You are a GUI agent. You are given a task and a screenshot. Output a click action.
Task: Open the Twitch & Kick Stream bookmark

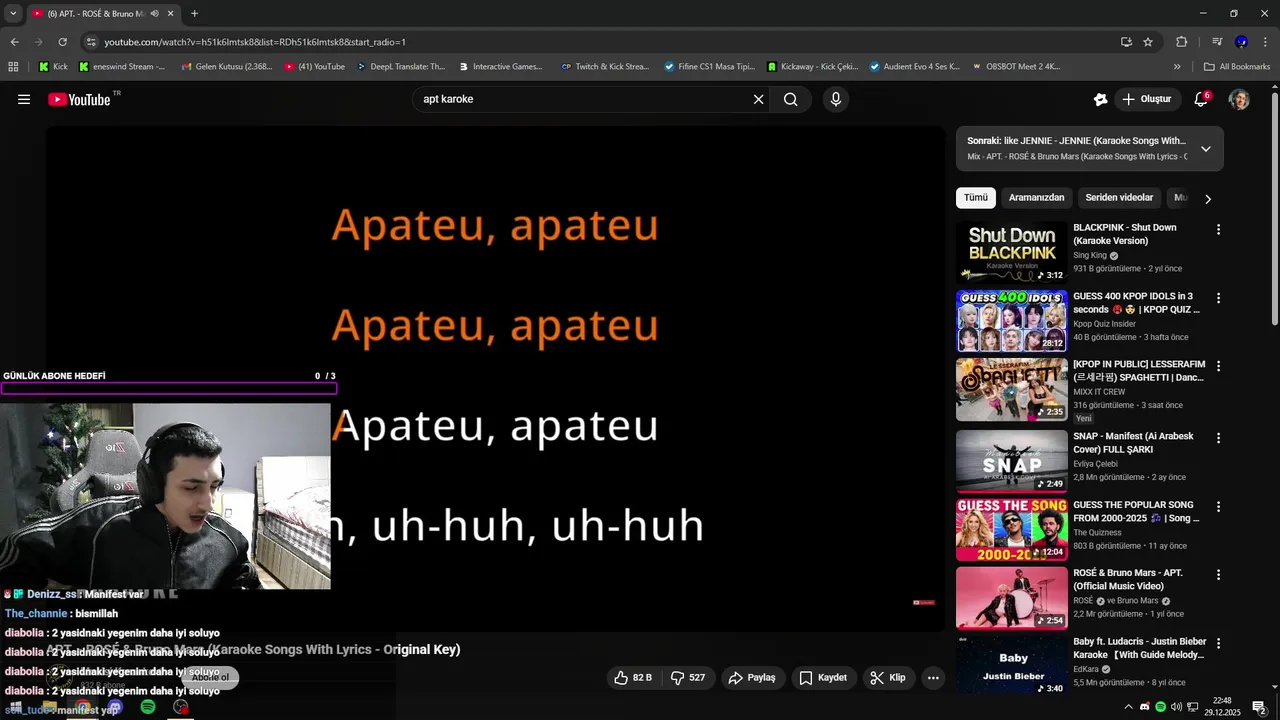click(605, 67)
